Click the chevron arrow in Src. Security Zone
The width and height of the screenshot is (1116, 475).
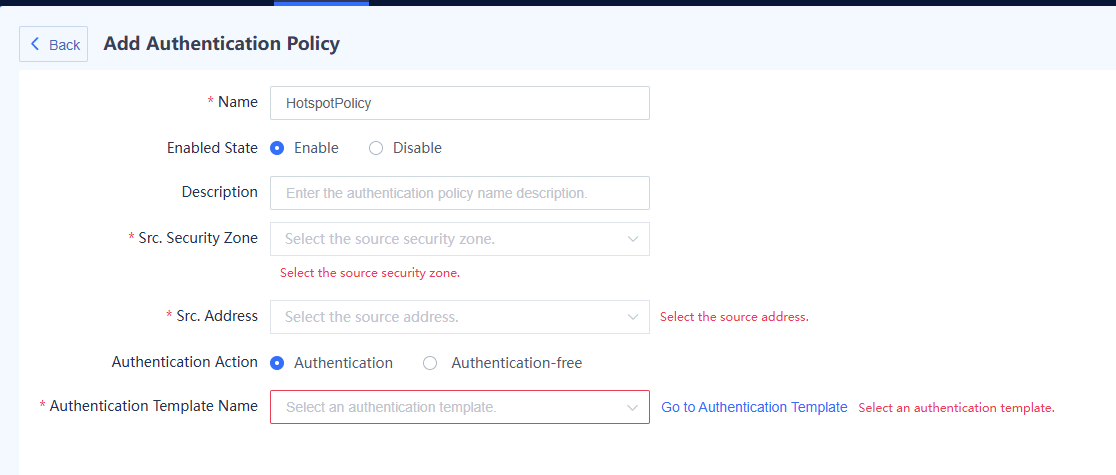(x=632, y=239)
